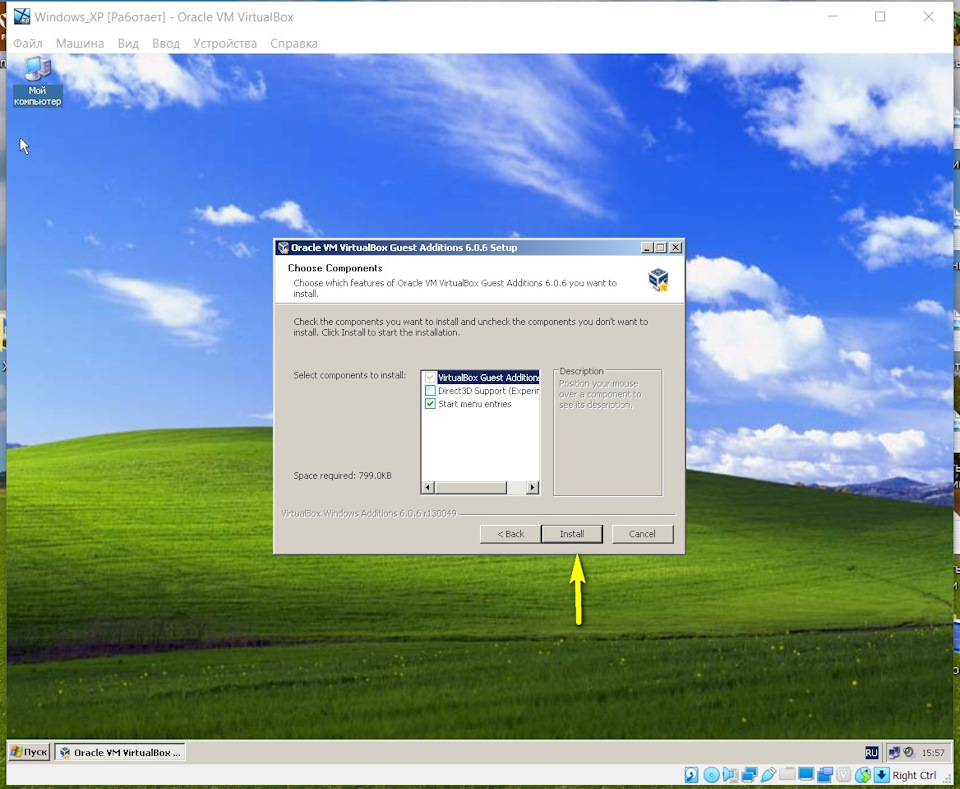960x789 pixels.
Task: Click the USB devices status icon
Action: coord(768,775)
